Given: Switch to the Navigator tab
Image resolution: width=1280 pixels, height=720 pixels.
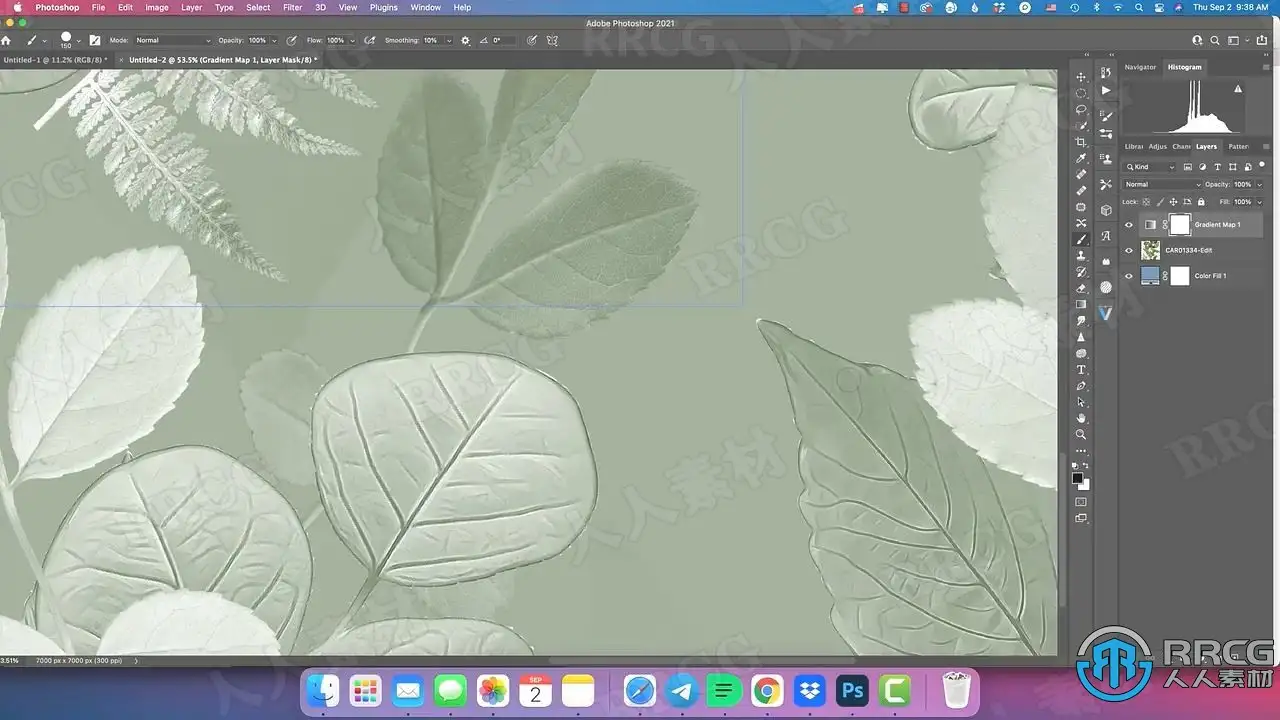Looking at the screenshot, I should (x=1140, y=67).
